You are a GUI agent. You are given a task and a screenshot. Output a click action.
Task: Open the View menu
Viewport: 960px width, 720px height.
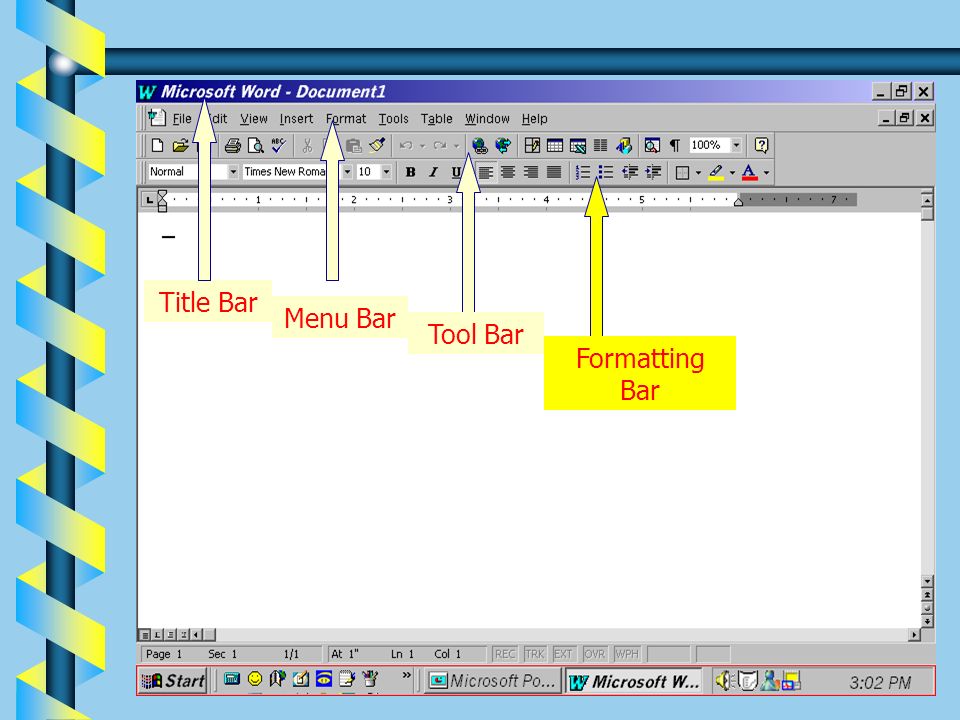click(253, 119)
